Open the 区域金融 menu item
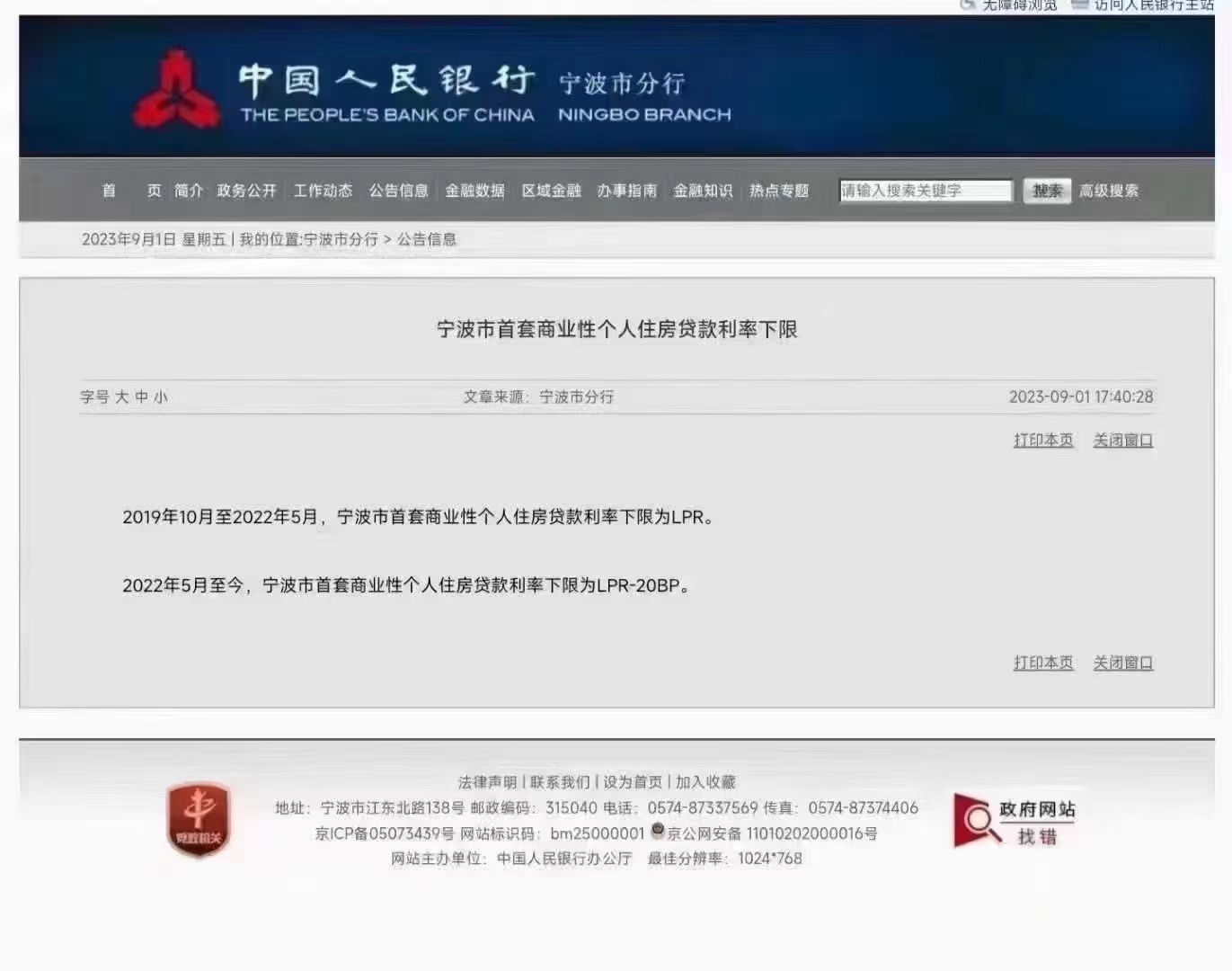The image size is (1232, 971). 552,191
